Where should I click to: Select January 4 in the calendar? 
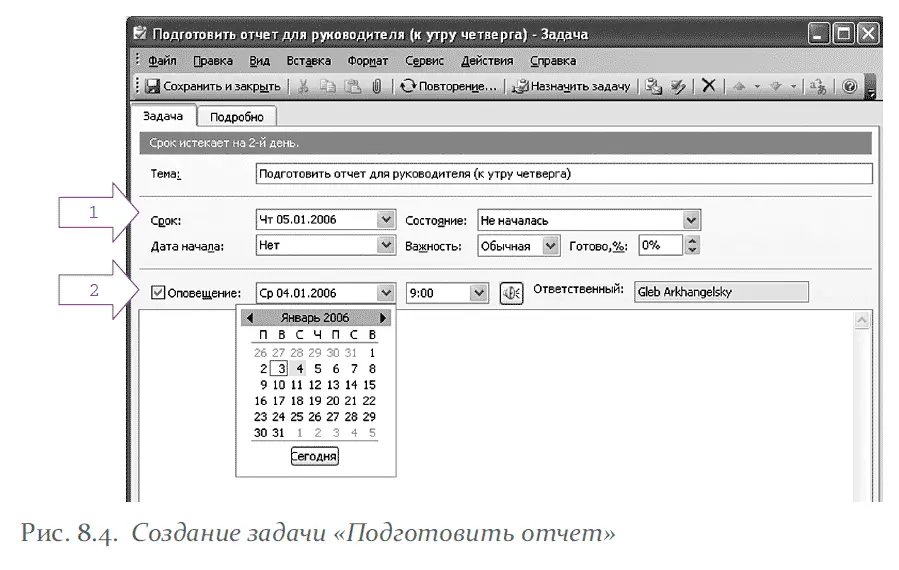pos(299,369)
